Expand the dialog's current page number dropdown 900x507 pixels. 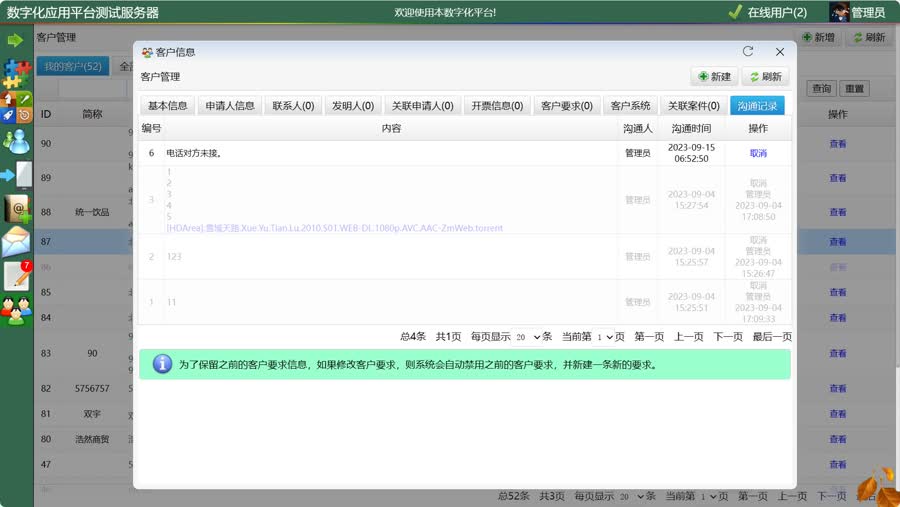[604, 337]
